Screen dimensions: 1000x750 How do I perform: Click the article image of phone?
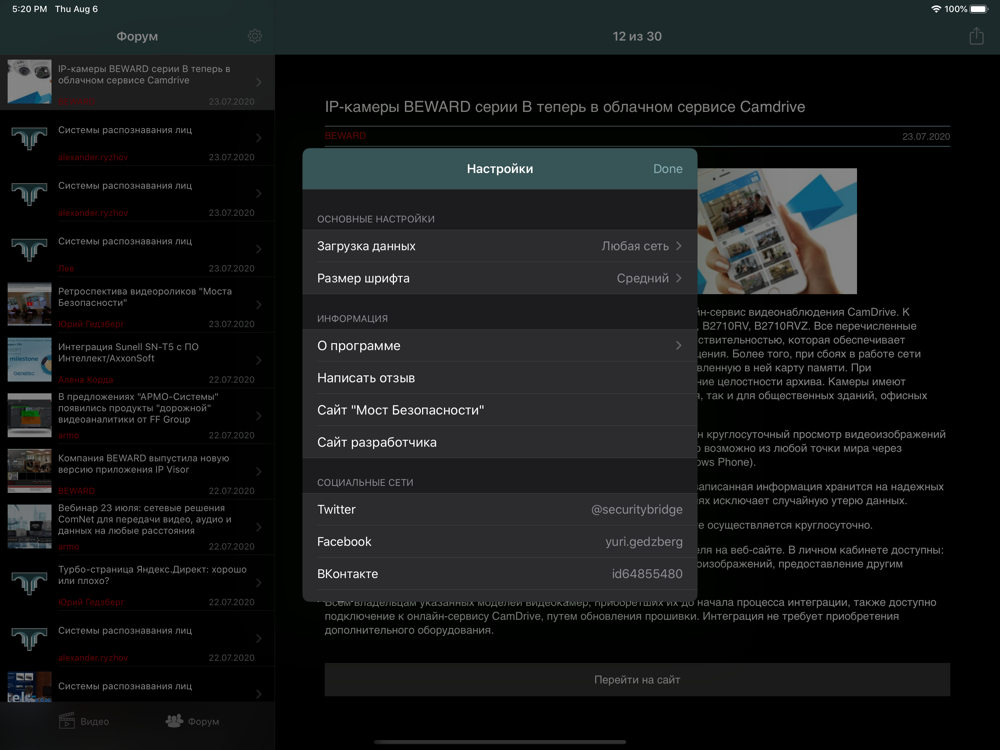tap(777, 231)
